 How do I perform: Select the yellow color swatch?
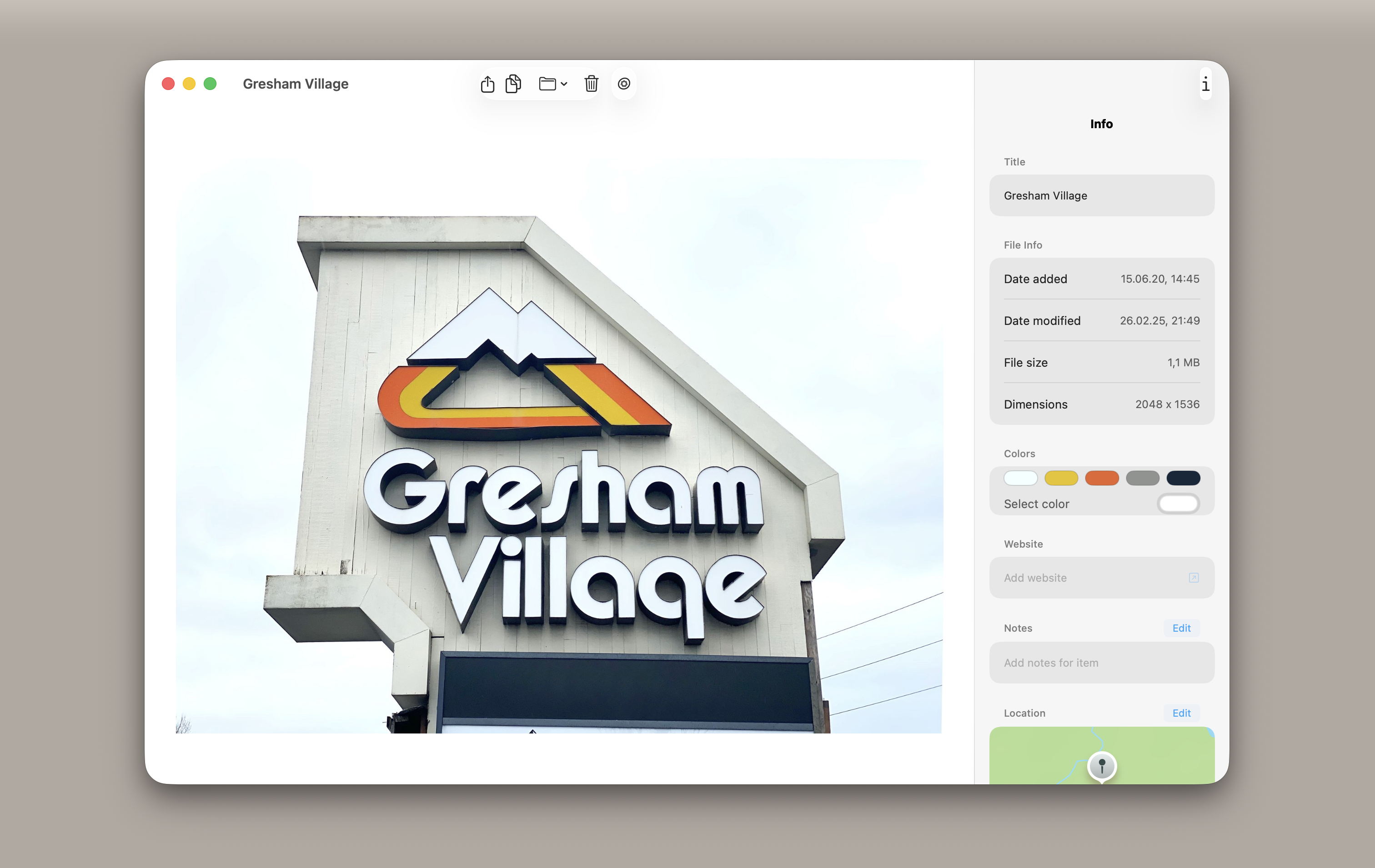pos(1061,478)
